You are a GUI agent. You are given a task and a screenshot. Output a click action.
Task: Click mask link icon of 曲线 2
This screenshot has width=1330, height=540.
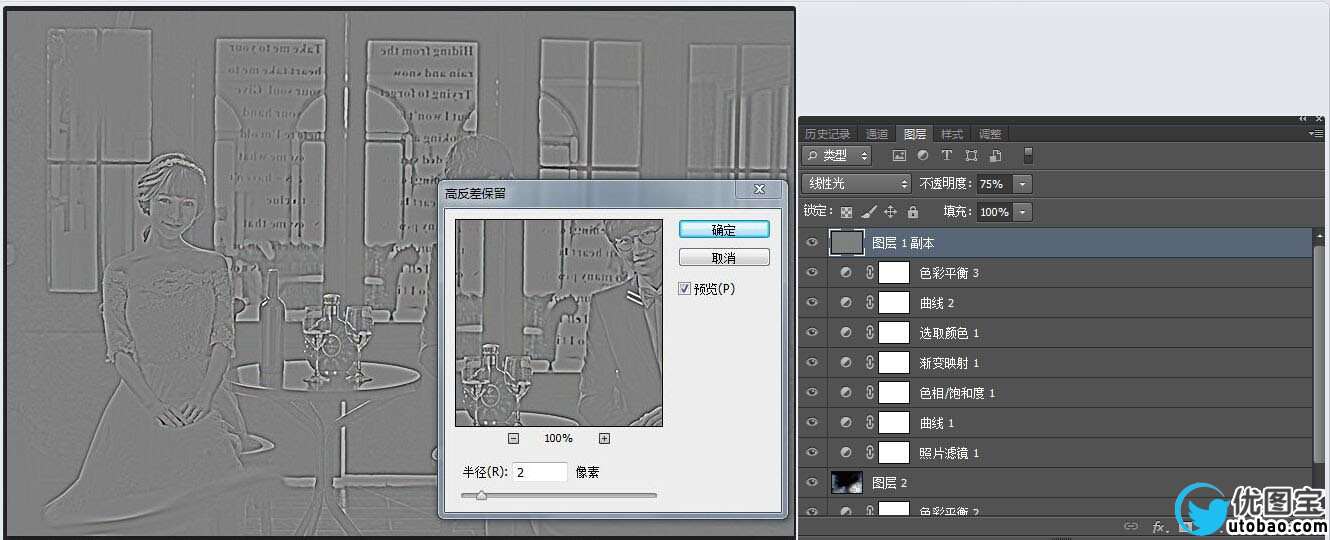click(869, 303)
